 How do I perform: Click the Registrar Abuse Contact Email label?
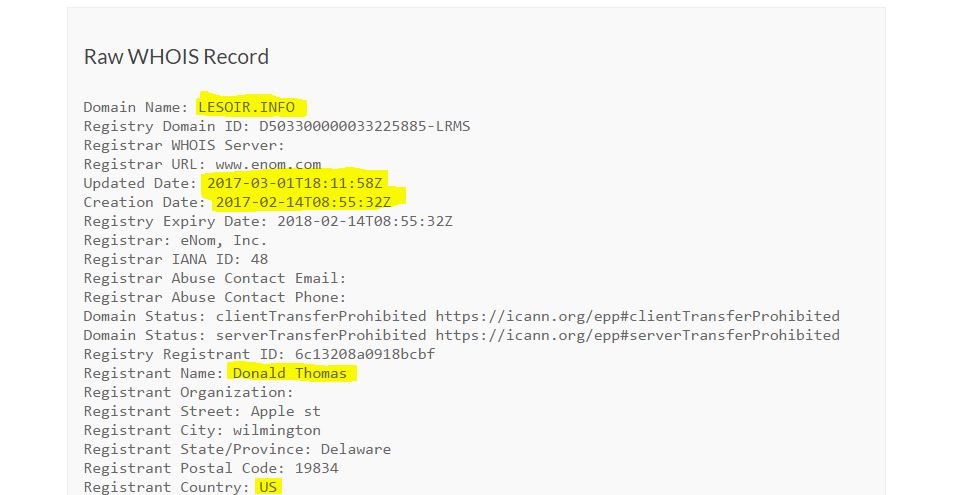215,278
